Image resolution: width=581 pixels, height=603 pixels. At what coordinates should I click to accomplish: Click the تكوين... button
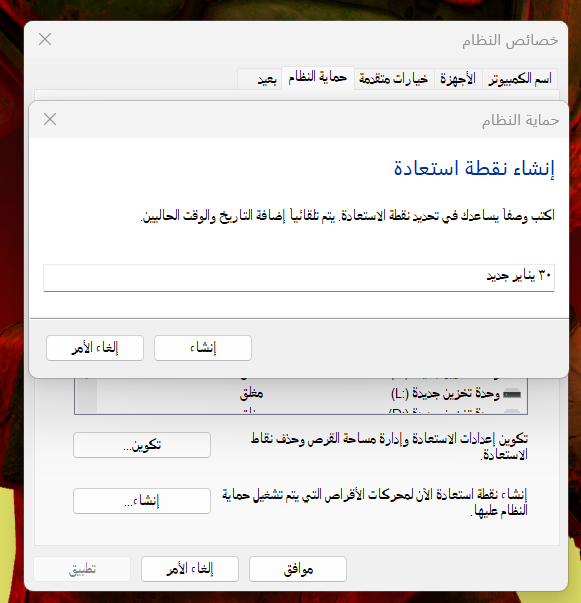(x=142, y=445)
